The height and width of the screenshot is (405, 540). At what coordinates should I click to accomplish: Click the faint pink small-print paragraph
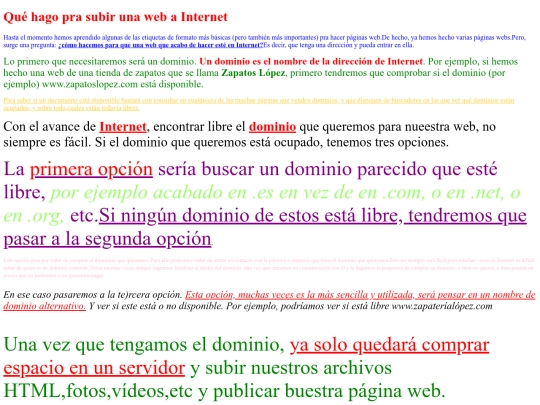point(269,268)
